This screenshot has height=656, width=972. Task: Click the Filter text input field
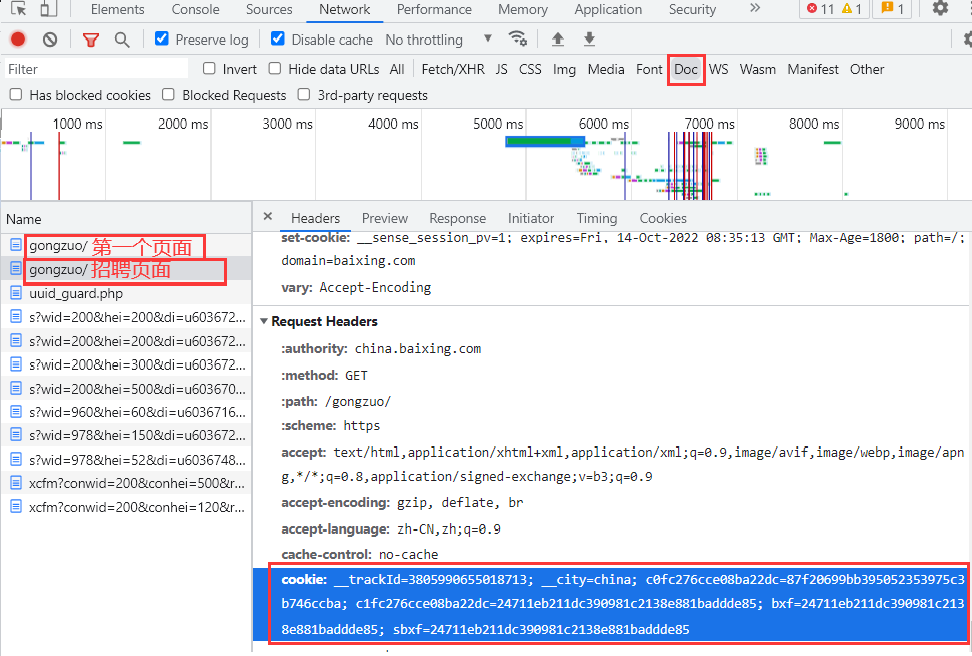pos(96,69)
